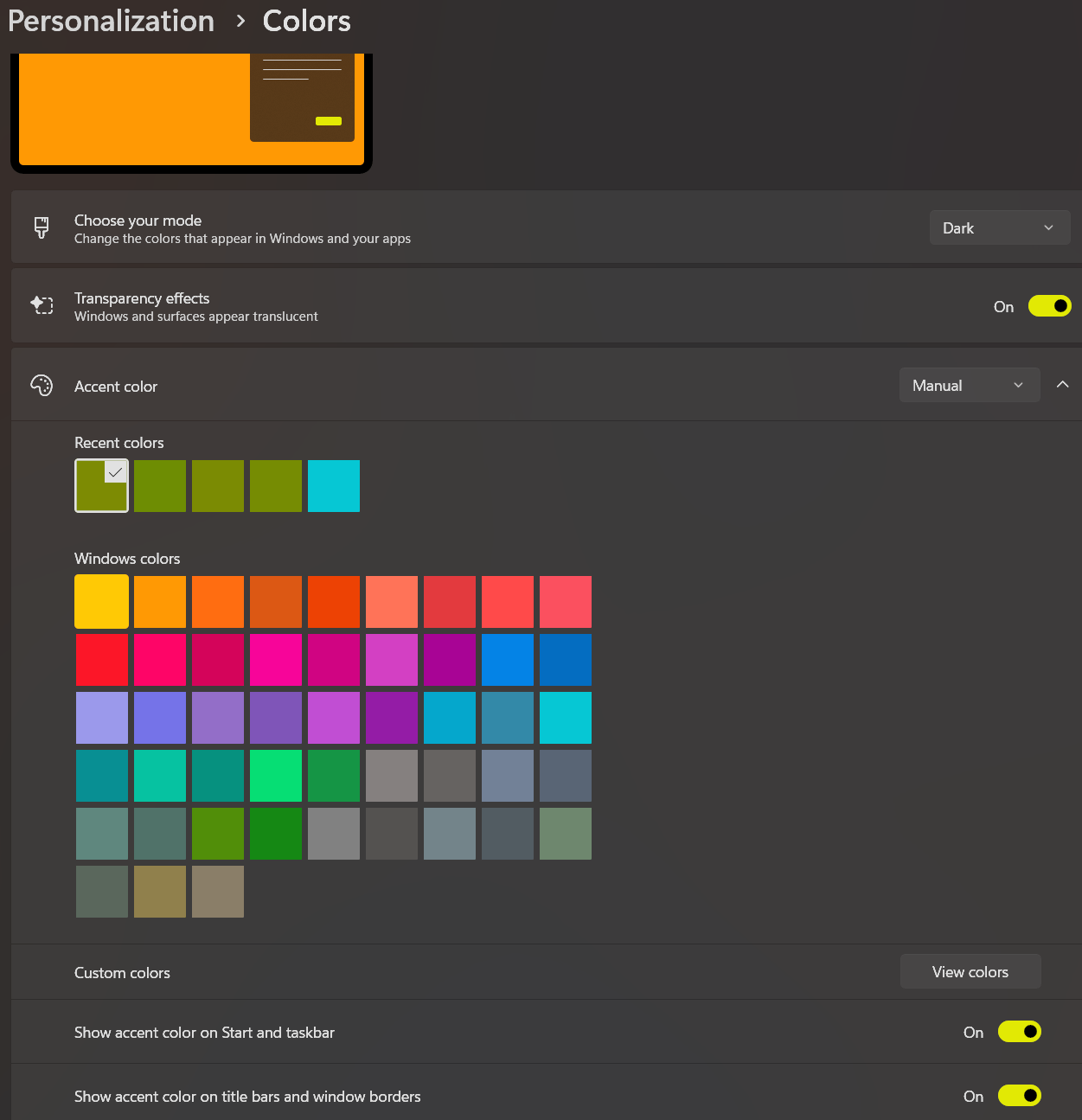The width and height of the screenshot is (1082, 1120).
Task: Click the Windows colors heading
Action: click(x=127, y=559)
